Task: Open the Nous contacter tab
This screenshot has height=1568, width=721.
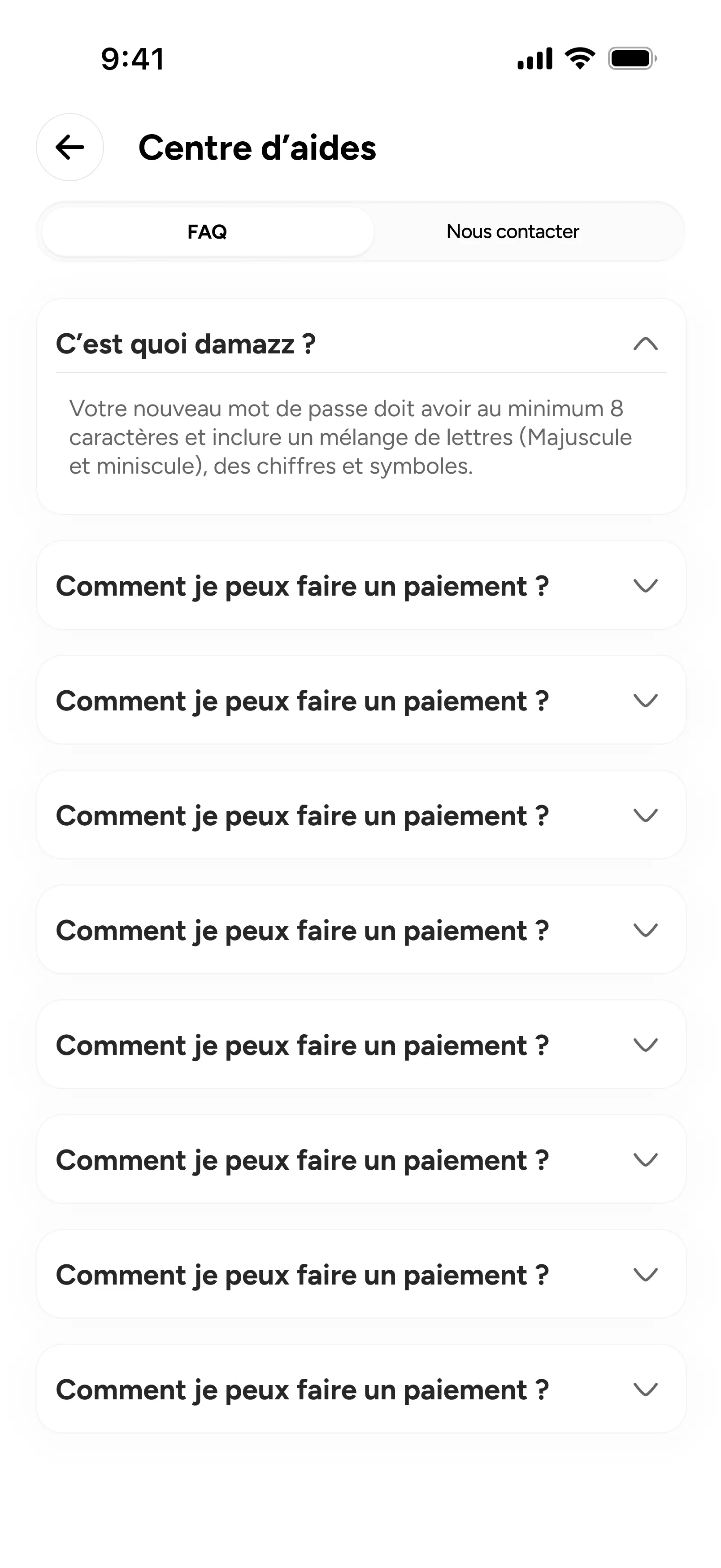Action: (513, 232)
